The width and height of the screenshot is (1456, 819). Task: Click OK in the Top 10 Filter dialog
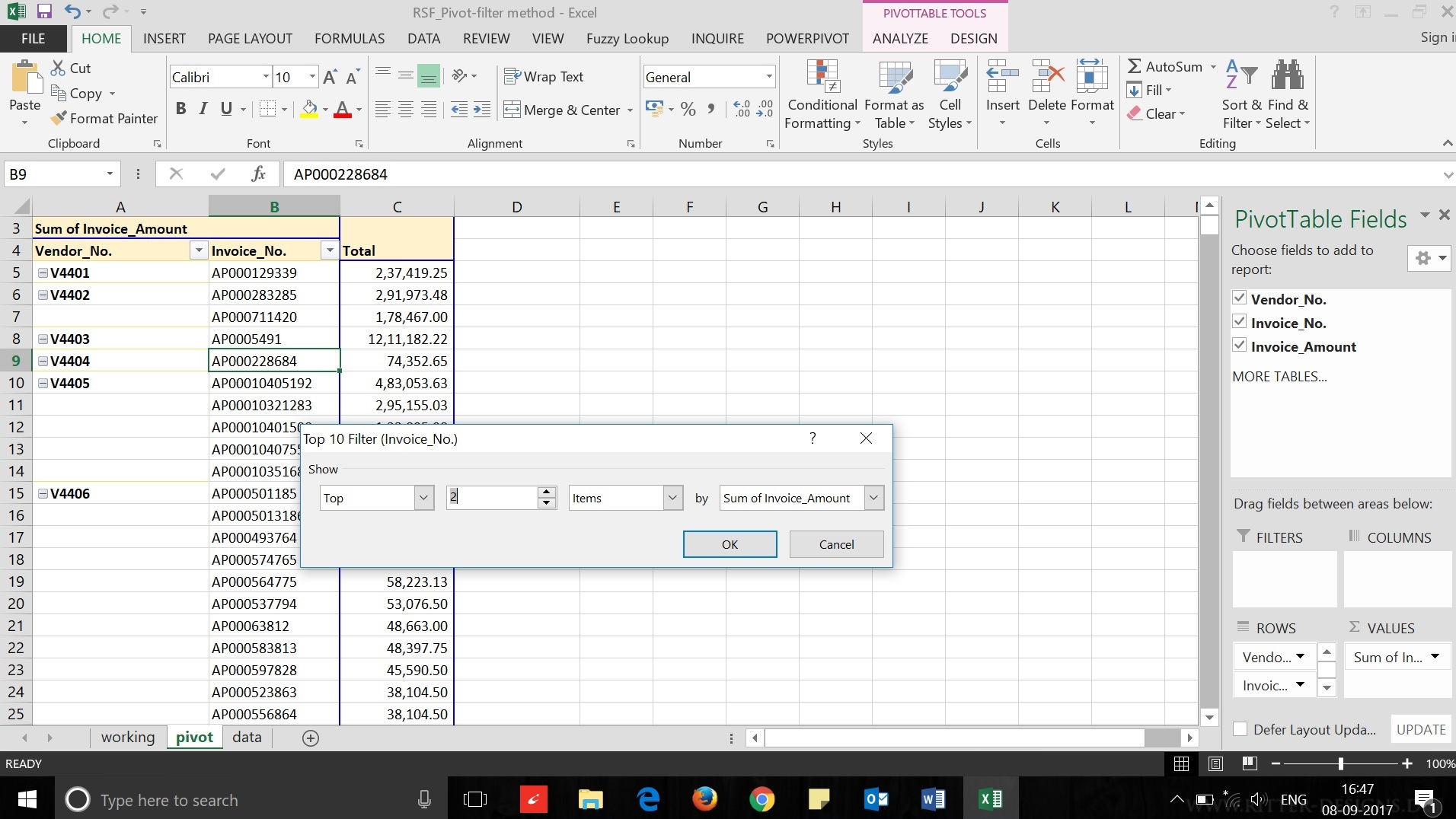click(x=730, y=544)
